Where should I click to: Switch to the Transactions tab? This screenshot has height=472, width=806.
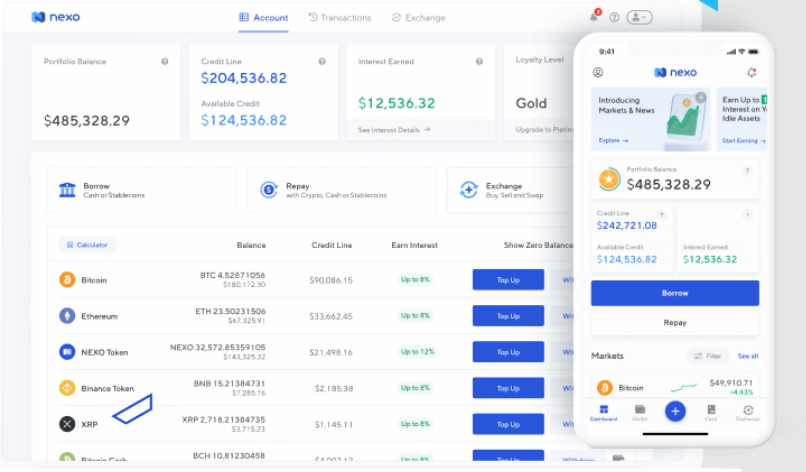click(340, 17)
